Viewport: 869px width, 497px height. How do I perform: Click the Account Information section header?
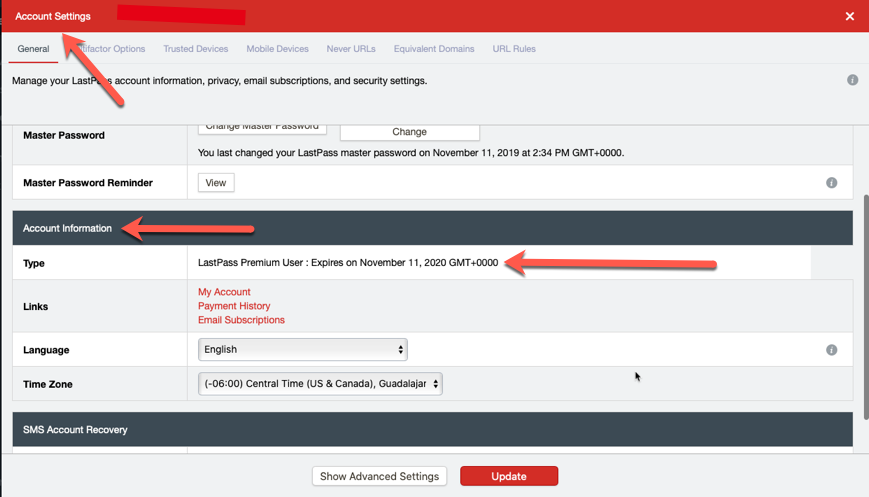432,228
